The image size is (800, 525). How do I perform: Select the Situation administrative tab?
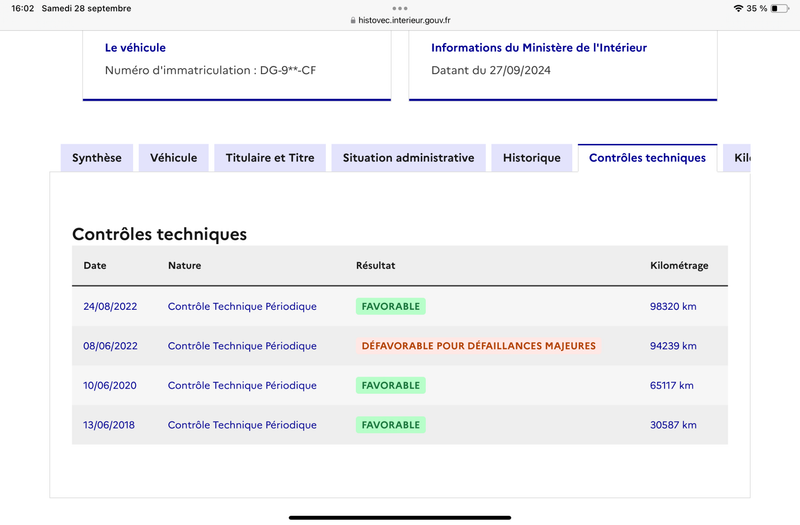pyautogui.click(x=408, y=158)
